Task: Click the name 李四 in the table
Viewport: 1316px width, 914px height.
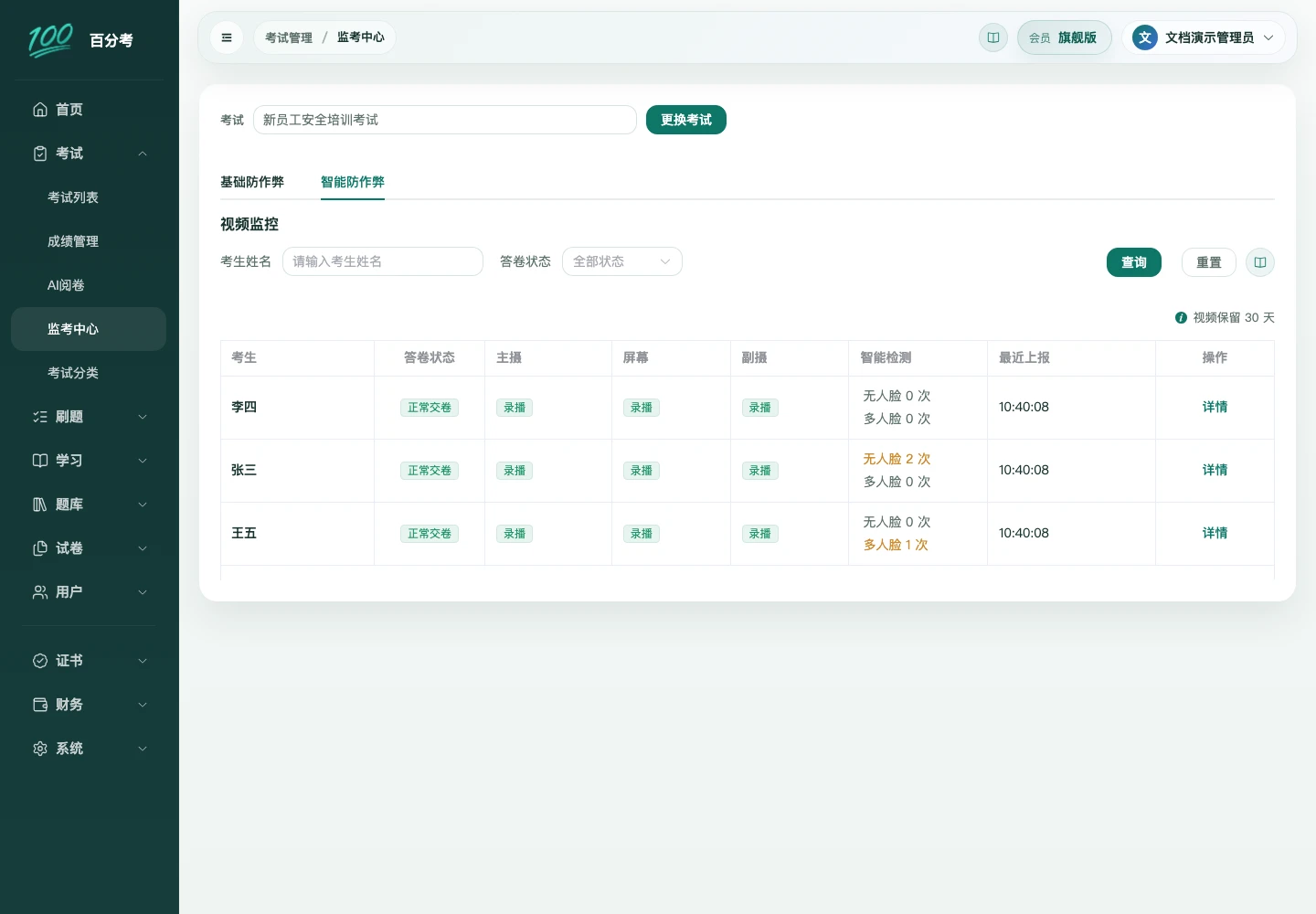Action: (244, 407)
